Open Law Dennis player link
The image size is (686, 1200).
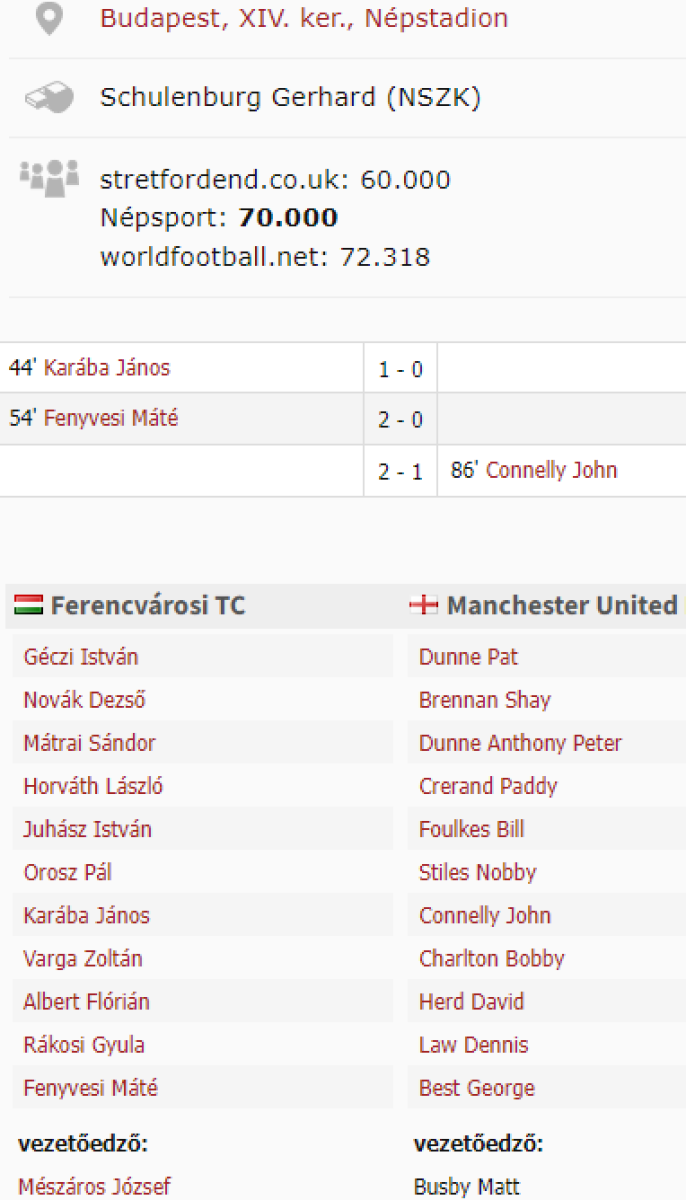(473, 1044)
